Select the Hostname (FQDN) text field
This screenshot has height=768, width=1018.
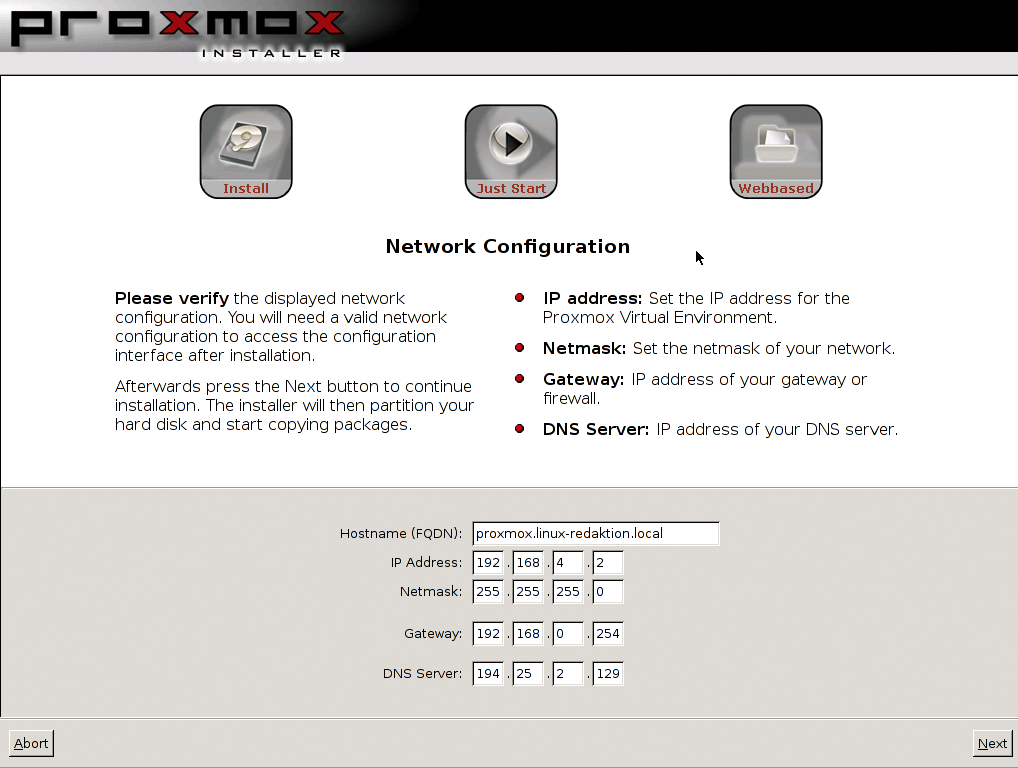click(595, 533)
